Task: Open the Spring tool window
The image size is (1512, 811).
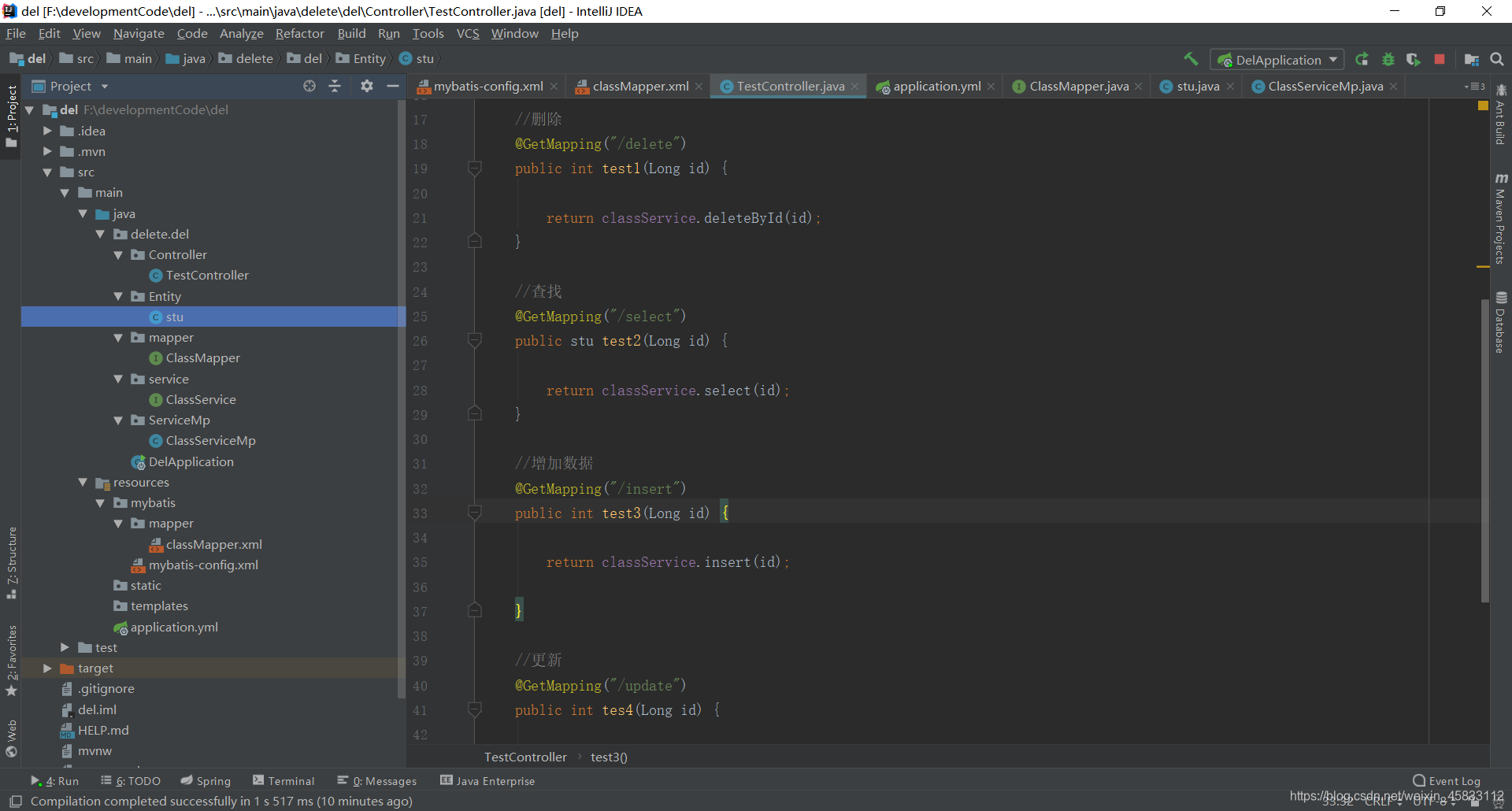Action: point(206,781)
